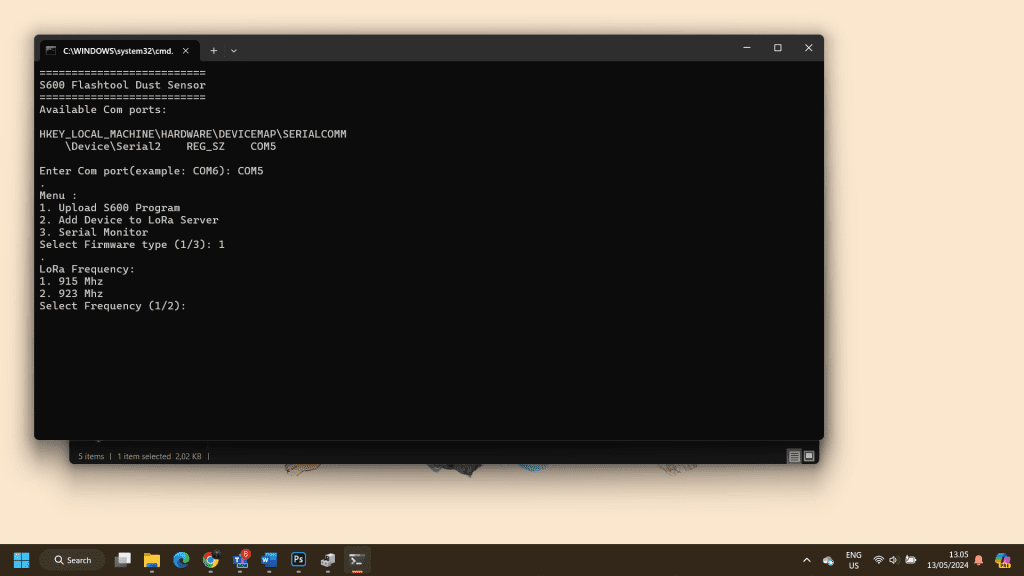Open Photoshop from the taskbar
Viewport: 1024px width, 576px height.
click(x=298, y=560)
